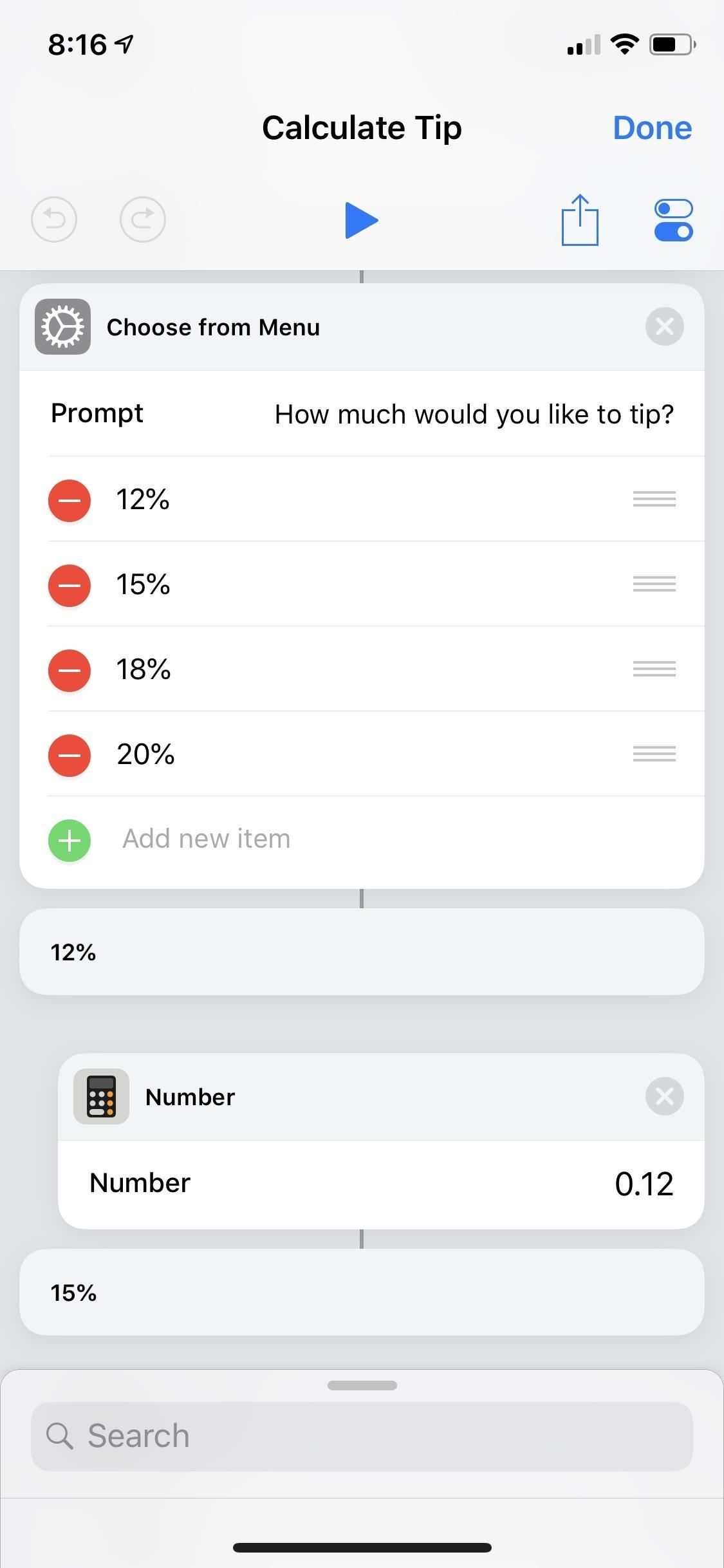
Task: Run the shortcut with play button
Action: [361, 220]
